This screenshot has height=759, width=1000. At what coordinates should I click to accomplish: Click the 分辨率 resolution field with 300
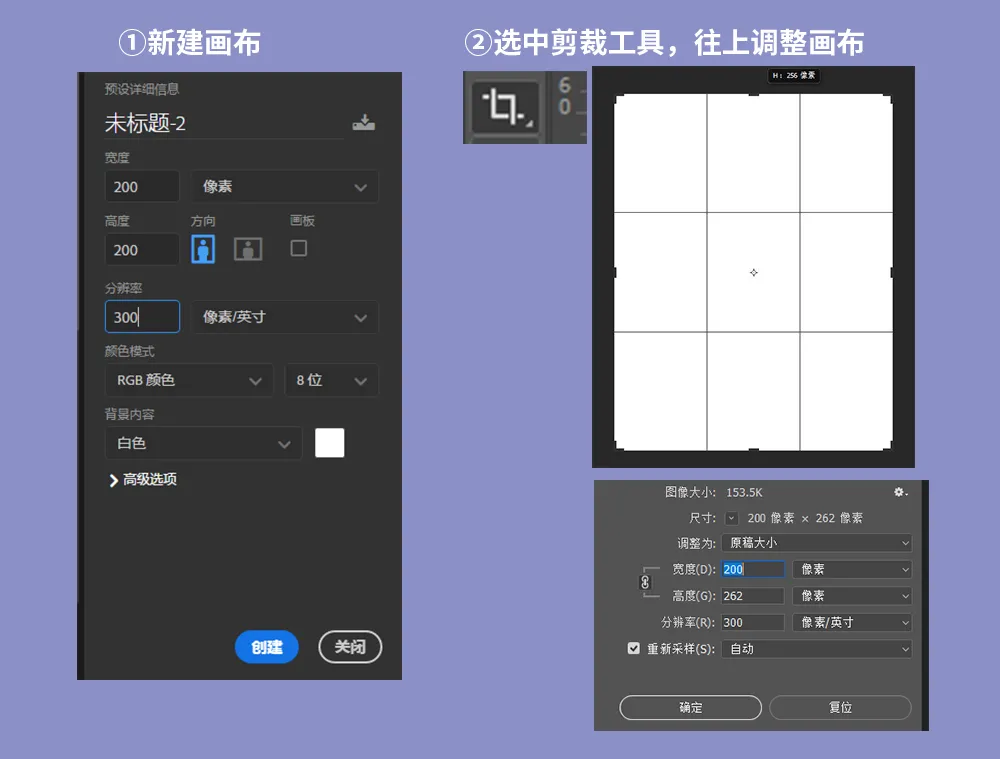[x=142, y=317]
